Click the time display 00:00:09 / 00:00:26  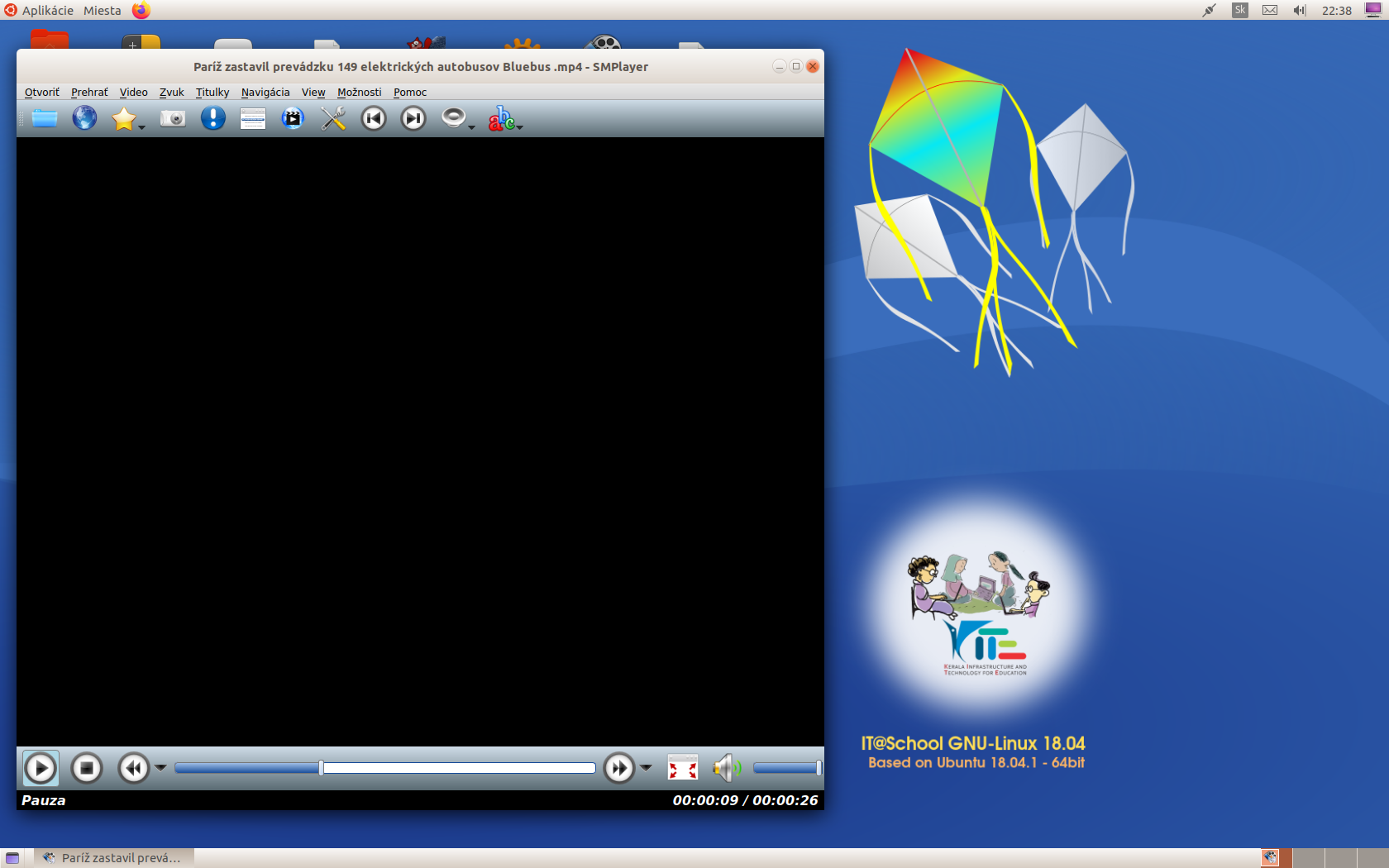tap(745, 800)
